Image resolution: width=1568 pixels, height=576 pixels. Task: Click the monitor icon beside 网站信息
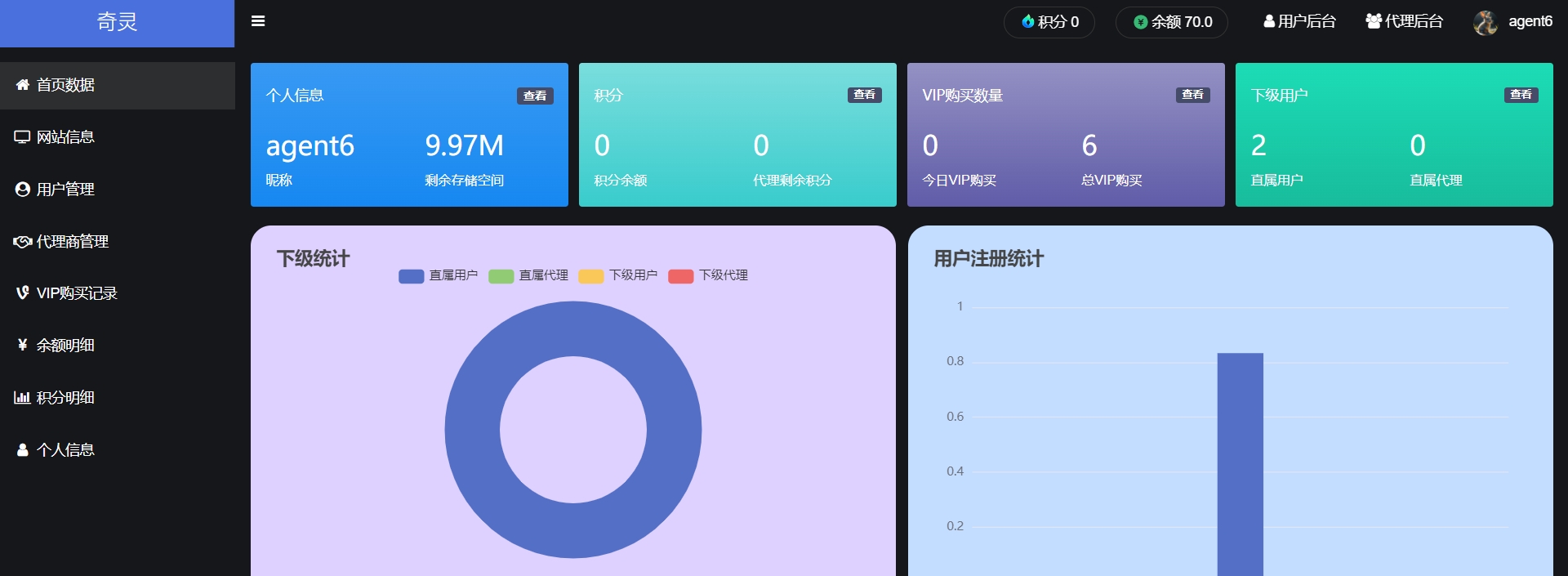pyautogui.click(x=22, y=137)
